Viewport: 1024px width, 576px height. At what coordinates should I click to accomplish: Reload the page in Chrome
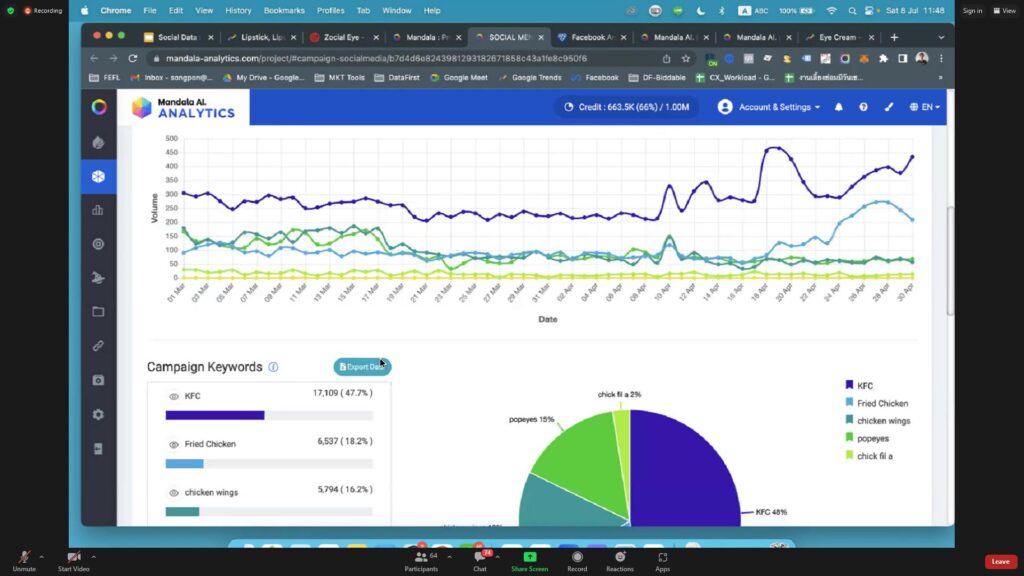133,58
